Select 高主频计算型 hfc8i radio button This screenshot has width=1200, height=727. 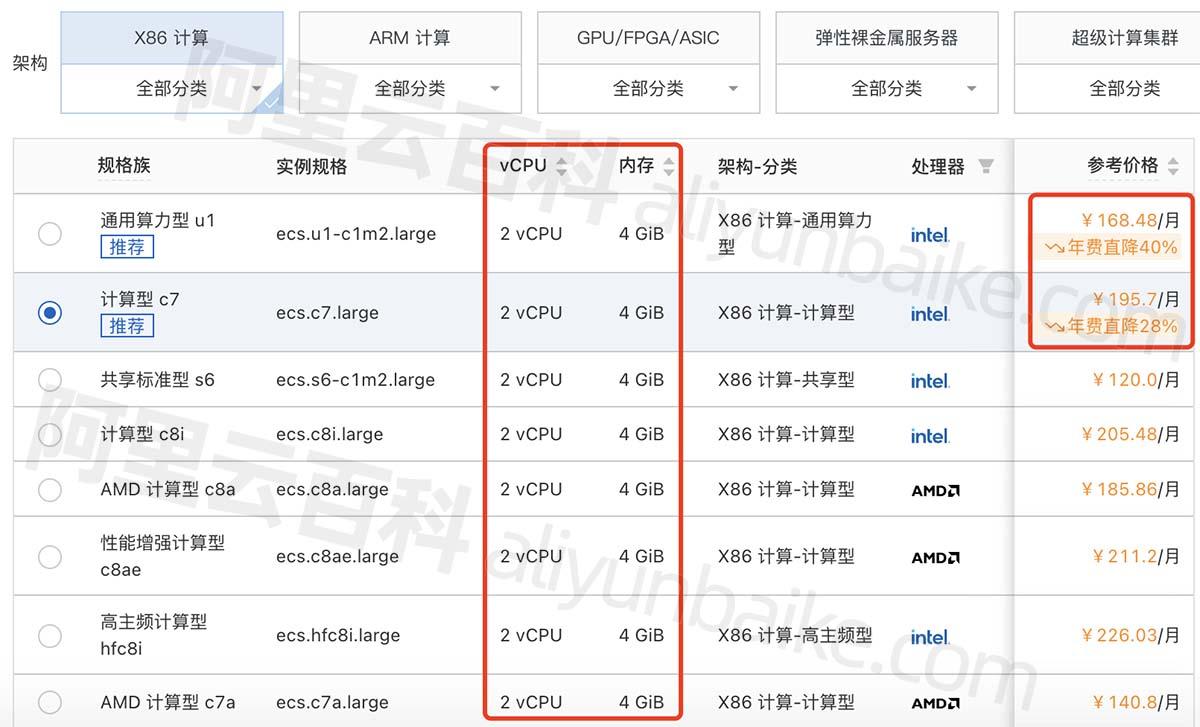click(50, 635)
